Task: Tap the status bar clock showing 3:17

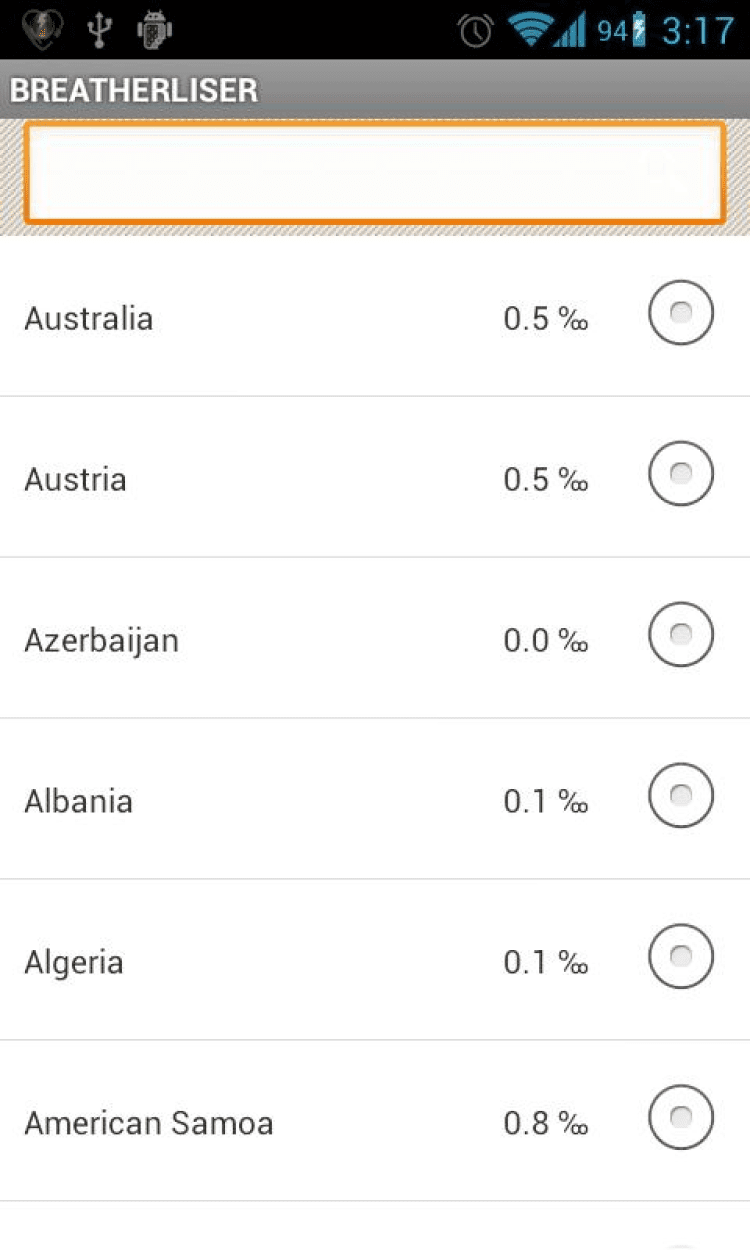Action: (x=697, y=31)
